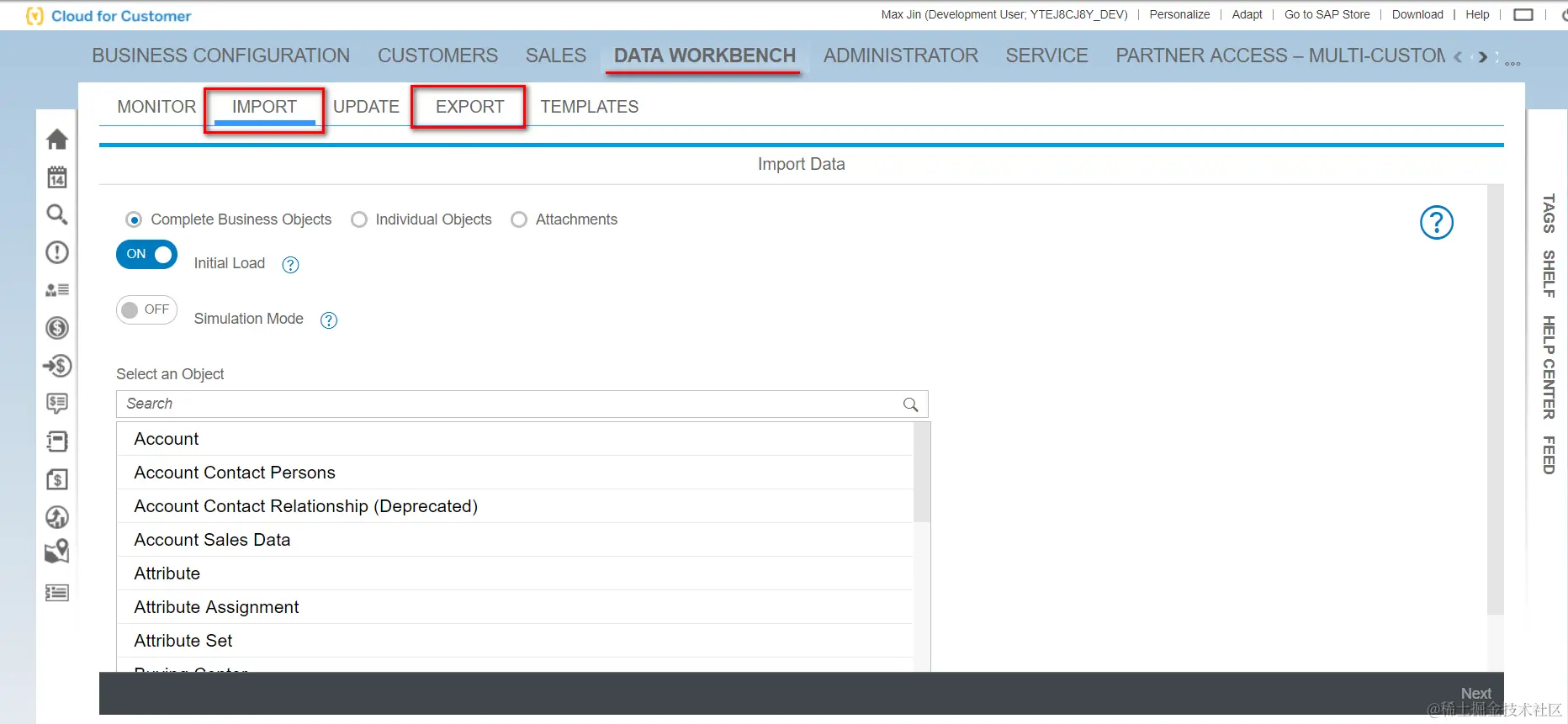Select Individual Objects radio button

click(x=359, y=219)
